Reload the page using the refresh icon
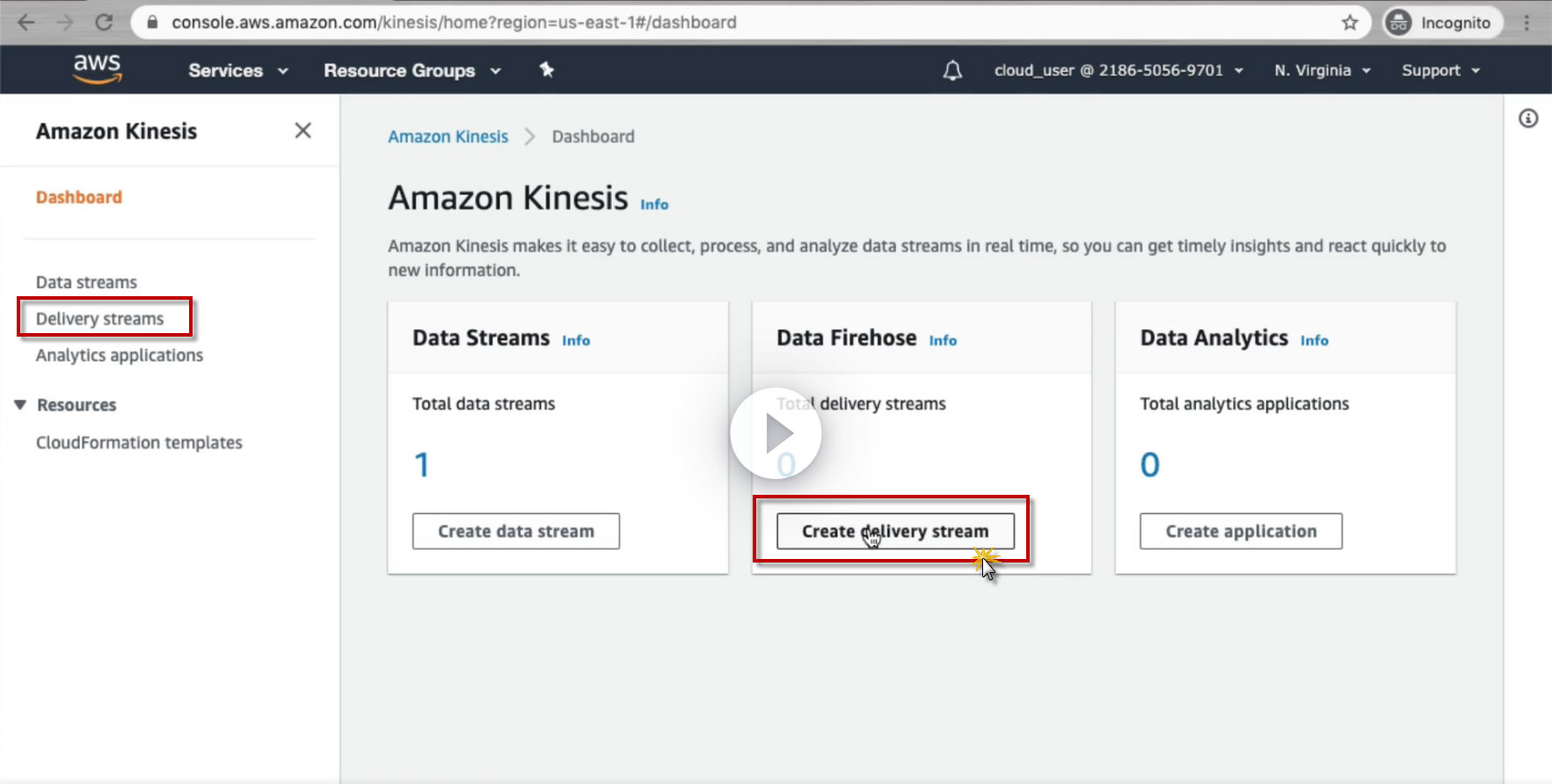Screen dimensions: 1552x784 point(104,23)
